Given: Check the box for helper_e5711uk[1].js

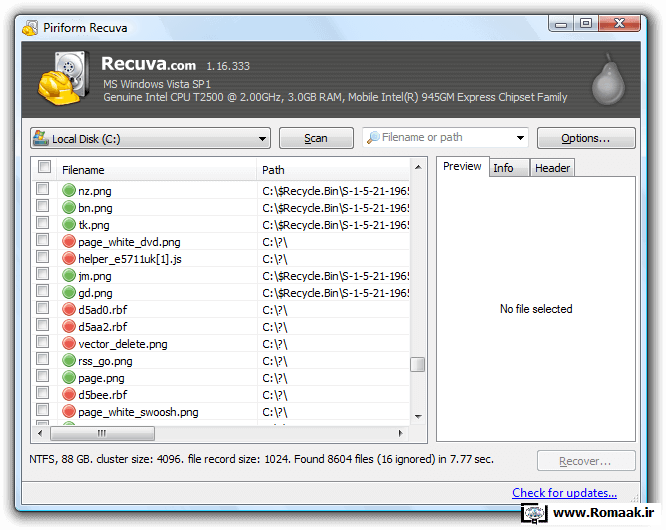Looking at the screenshot, I should click(x=42, y=257).
